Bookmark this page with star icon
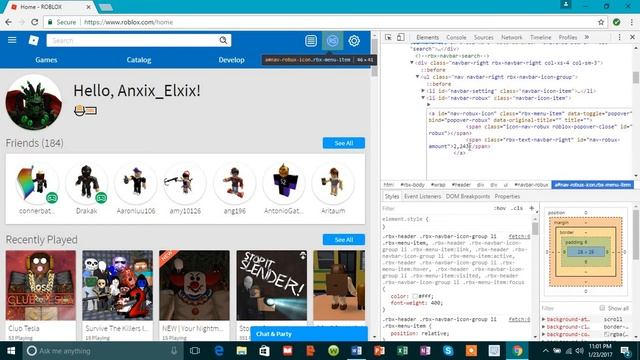The width and height of the screenshot is (640, 360). 601,22
